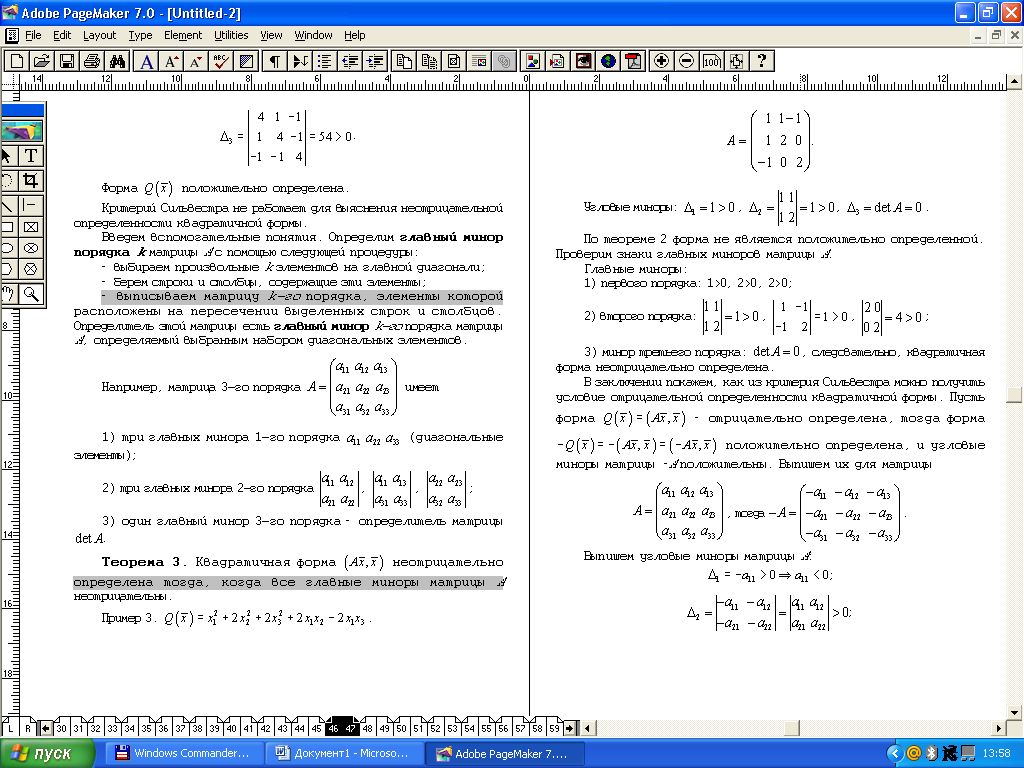Open Fill and Stroke toolbar icon
Screen dimensions: 1024x768
pyautogui.click(x=246, y=61)
